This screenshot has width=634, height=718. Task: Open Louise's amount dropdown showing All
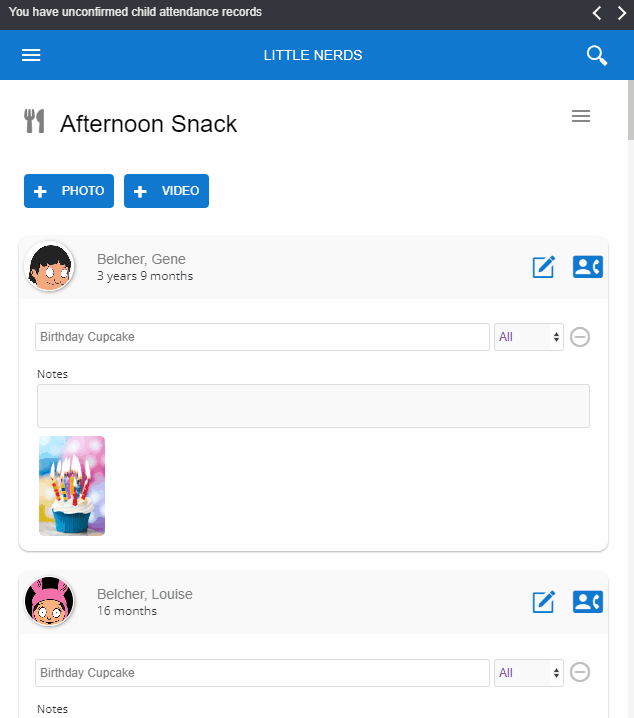click(x=529, y=673)
